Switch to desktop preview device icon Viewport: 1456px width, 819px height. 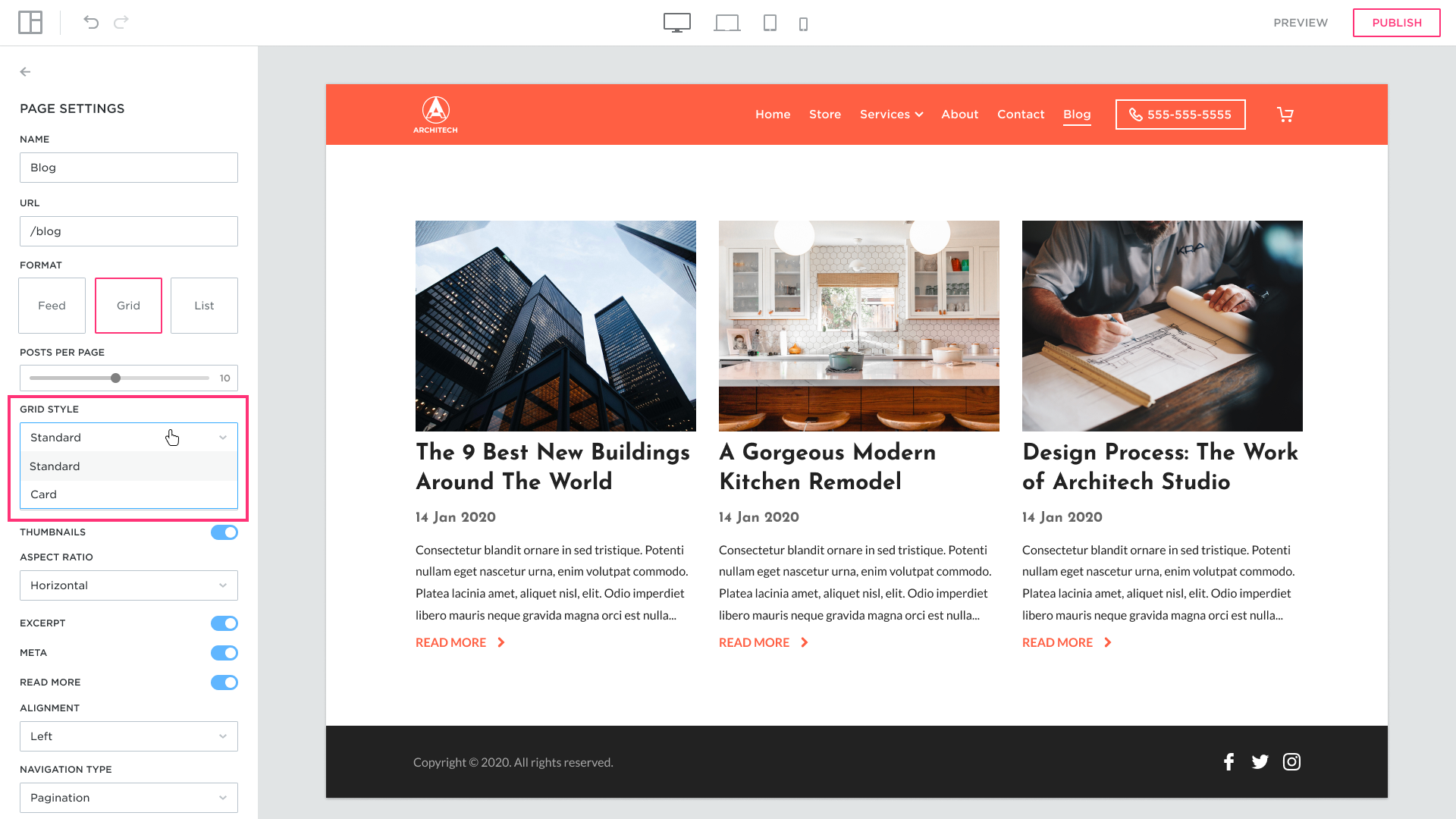click(676, 23)
